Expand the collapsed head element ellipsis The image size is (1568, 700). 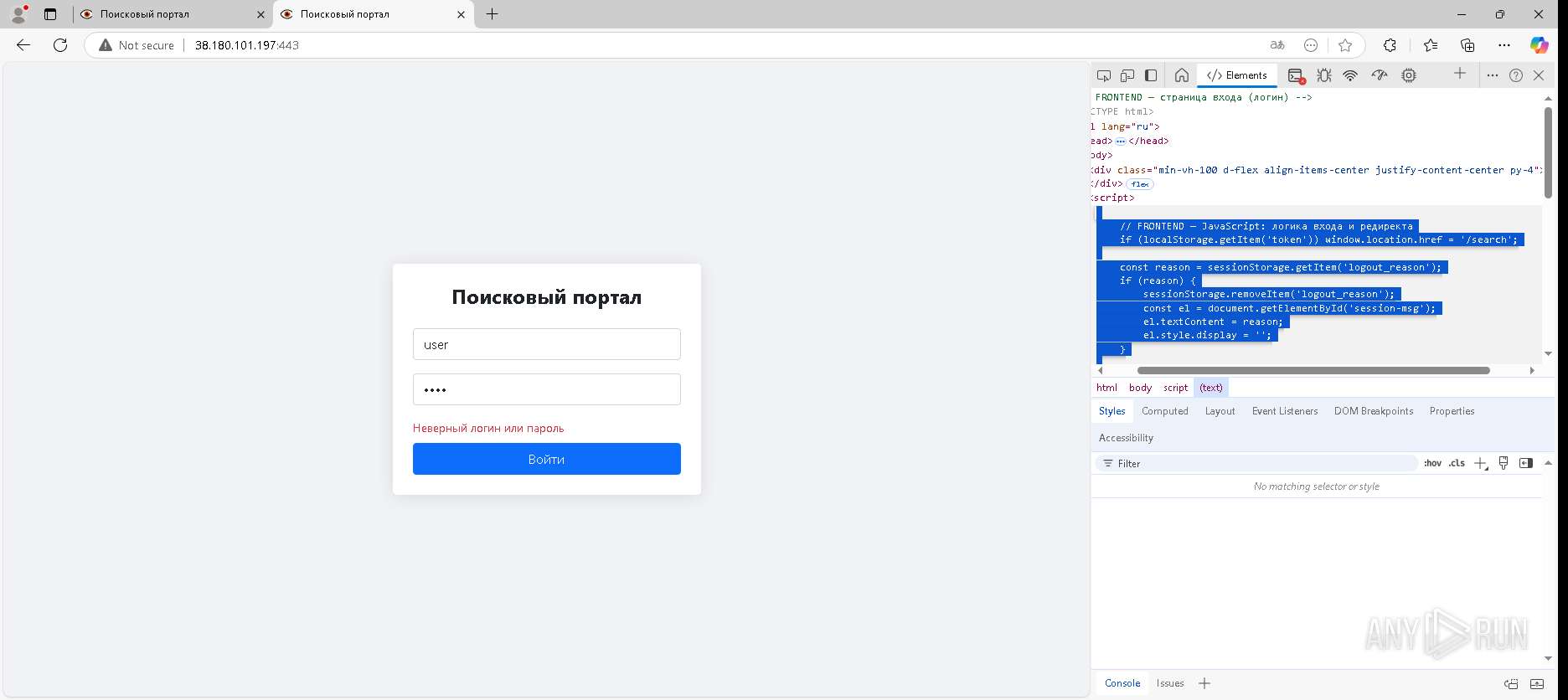tap(1121, 142)
